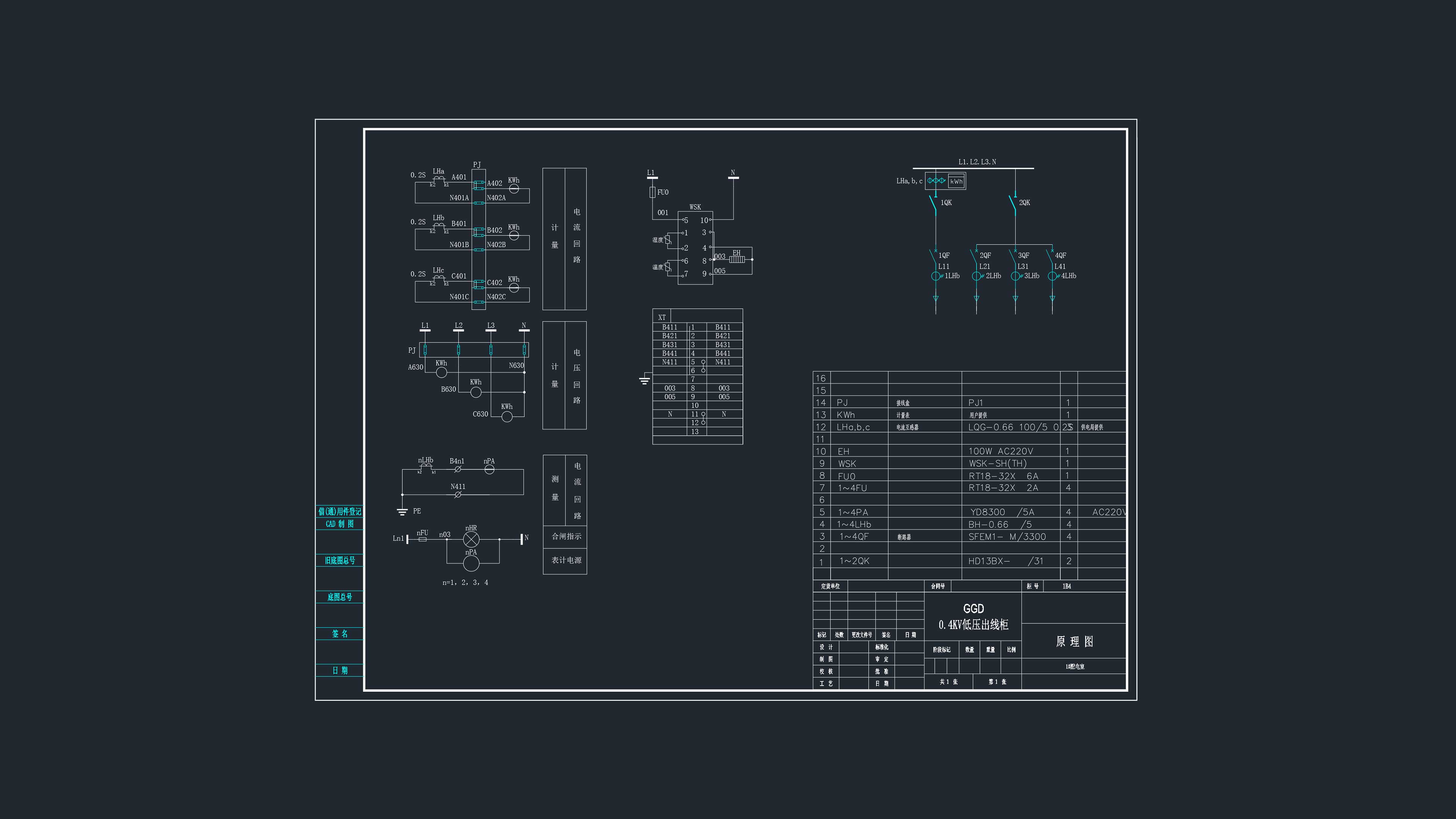Click the 'WSK' label above the controller box
This screenshot has height=819, width=1456.
pyautogui.click(x=695, y=207)
